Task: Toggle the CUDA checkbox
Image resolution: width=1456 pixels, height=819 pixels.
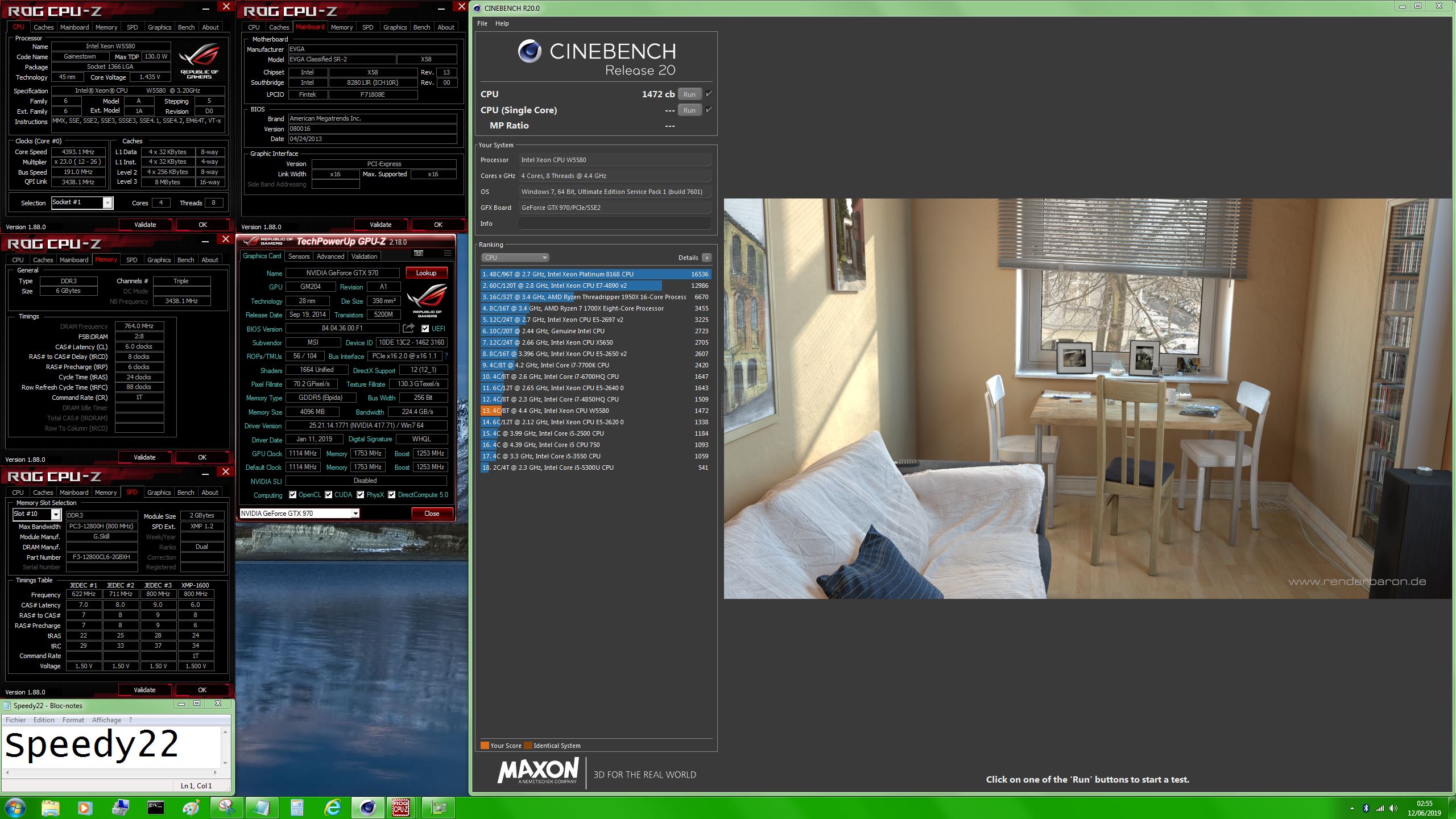Action: tap(328, 495)
